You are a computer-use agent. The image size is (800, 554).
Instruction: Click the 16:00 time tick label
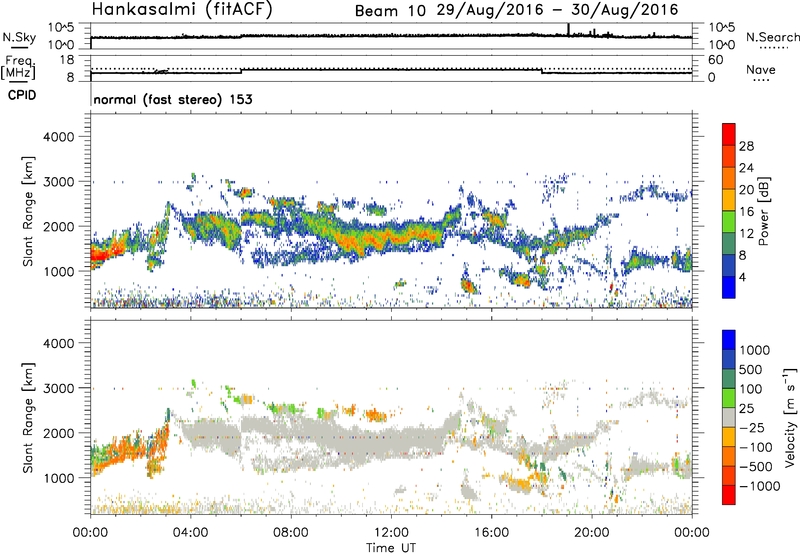(x=491, y=533)
